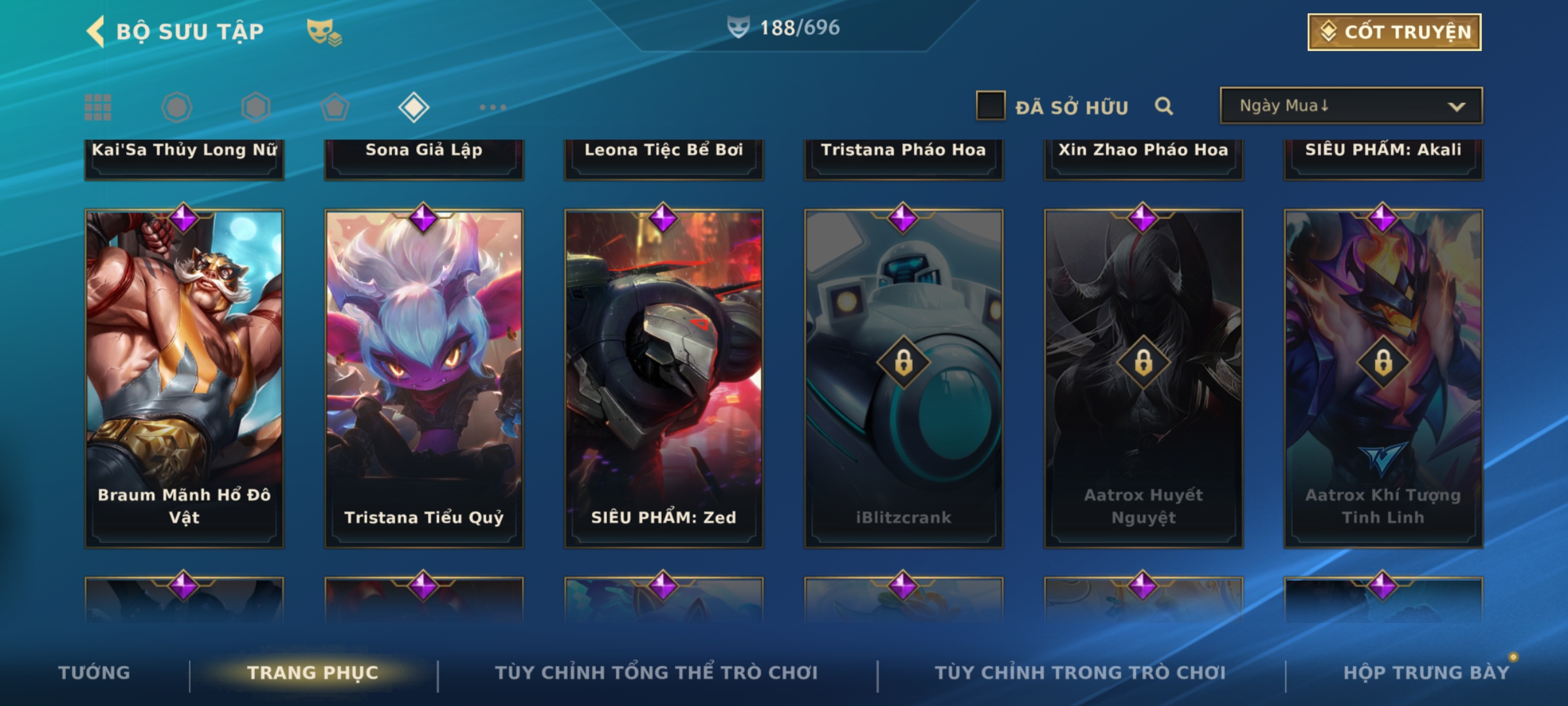This screenshot has height=706, width=1568.
Task: Tap the lock icon on iBlitzcrank
Action: coord(904,362)
